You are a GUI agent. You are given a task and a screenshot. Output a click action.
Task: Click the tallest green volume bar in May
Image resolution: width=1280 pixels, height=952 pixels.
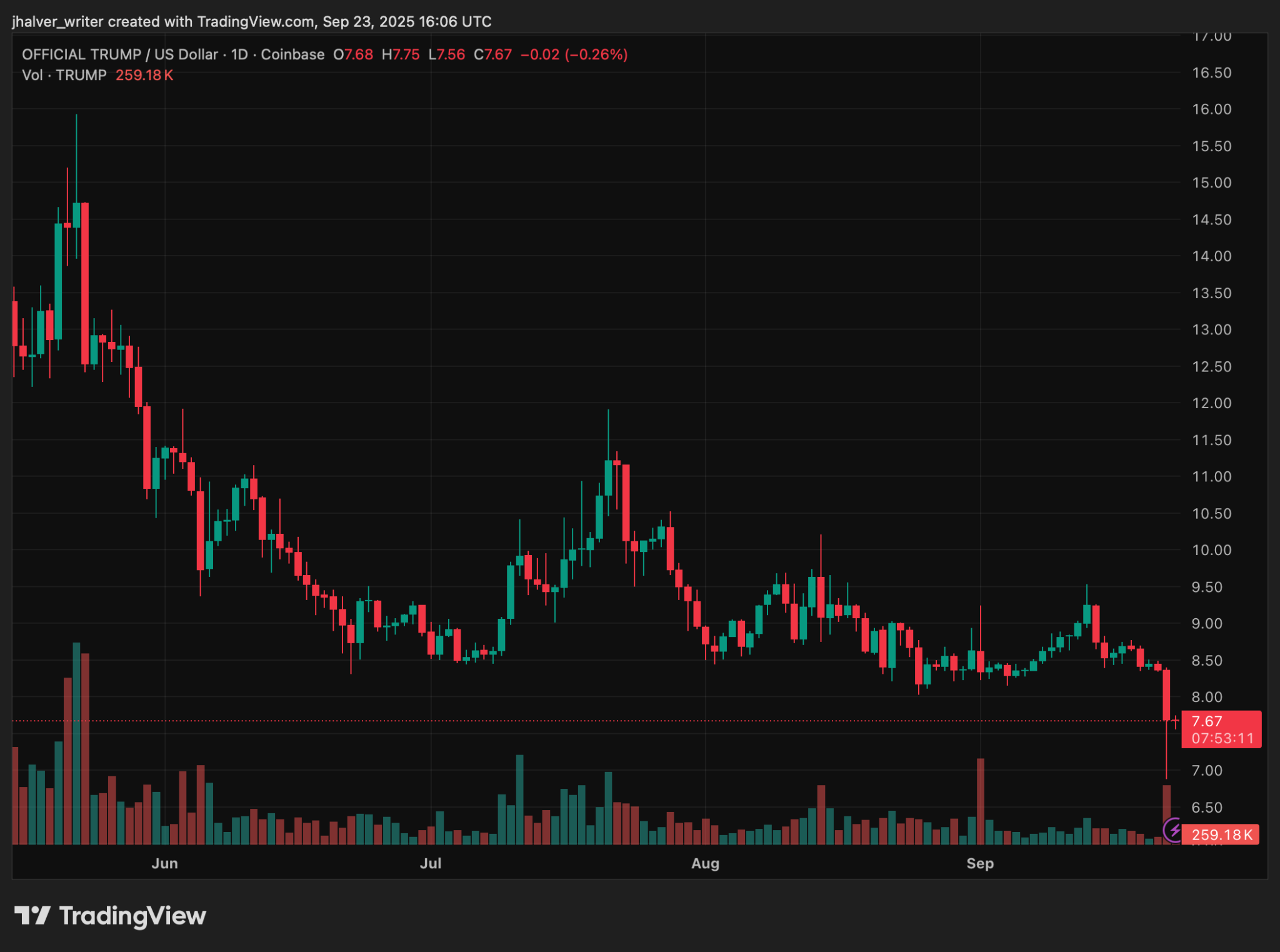pyautogui.click(x=76, y=744)
